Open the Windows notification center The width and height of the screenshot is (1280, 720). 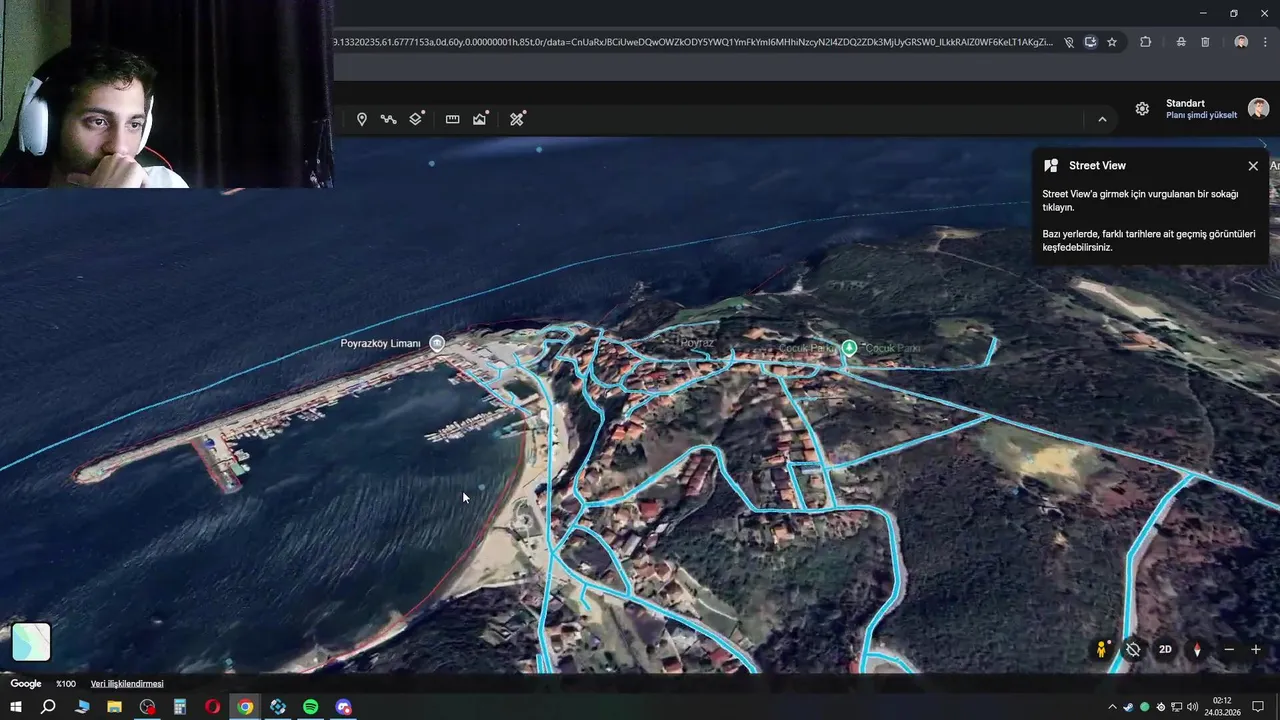1258,707
